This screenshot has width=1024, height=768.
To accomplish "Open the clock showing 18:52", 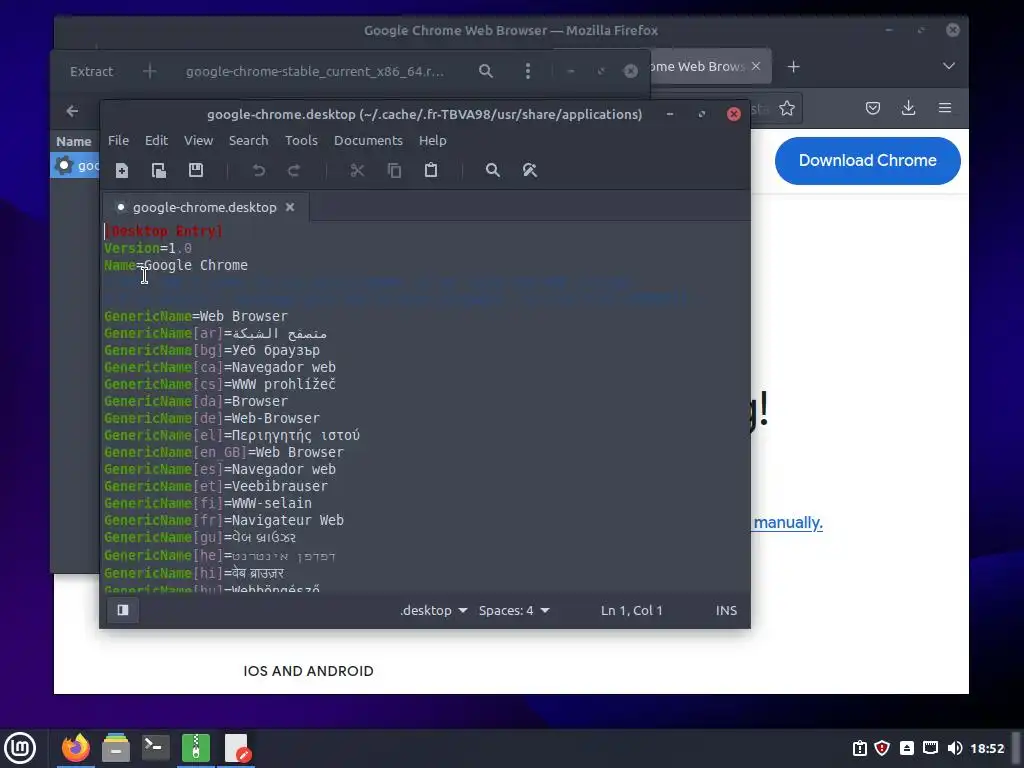I will click(987, 748).
